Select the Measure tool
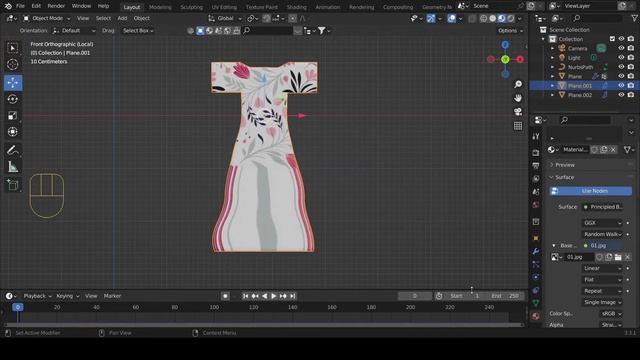This screenshot has width=640, height=360. [x=13, y=167]
